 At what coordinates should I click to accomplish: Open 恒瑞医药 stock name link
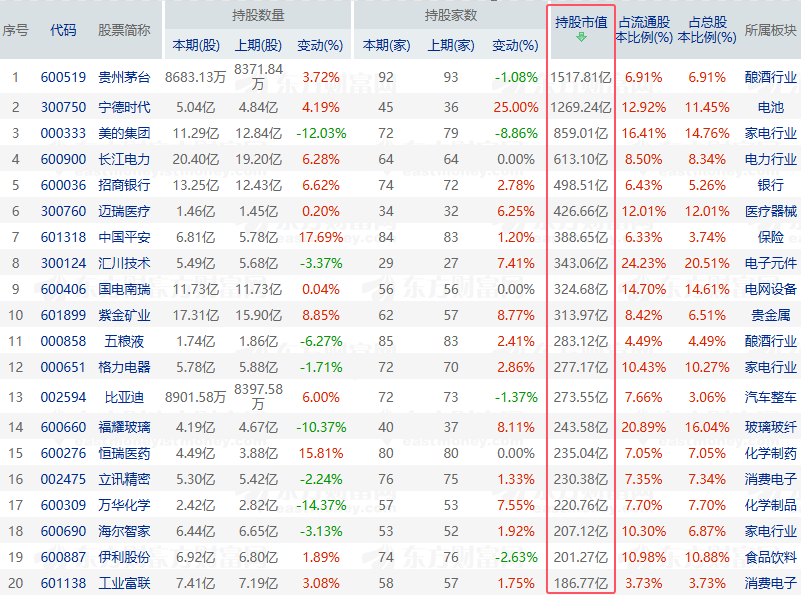pos(124,454)
